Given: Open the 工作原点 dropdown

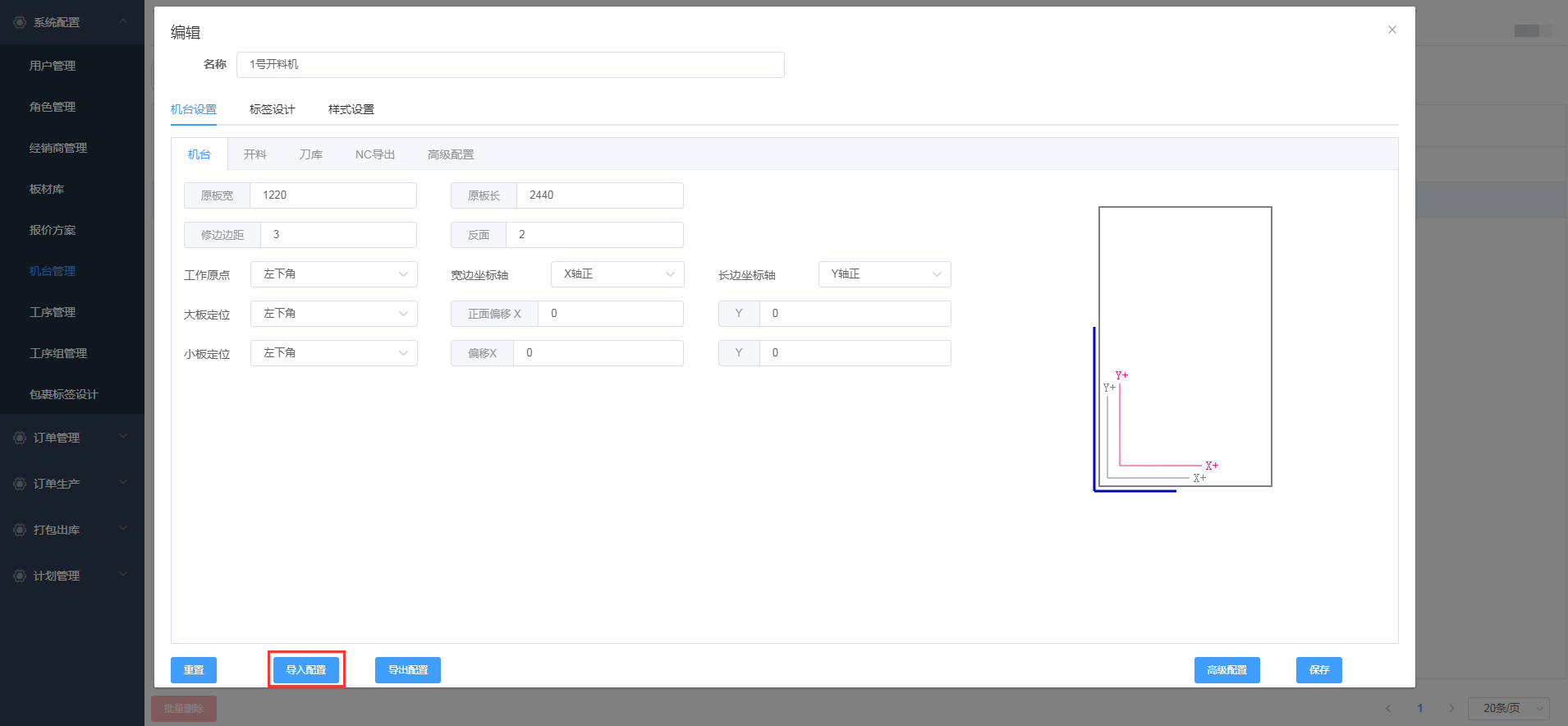Looking at the screenshot, I should (333, 274).
